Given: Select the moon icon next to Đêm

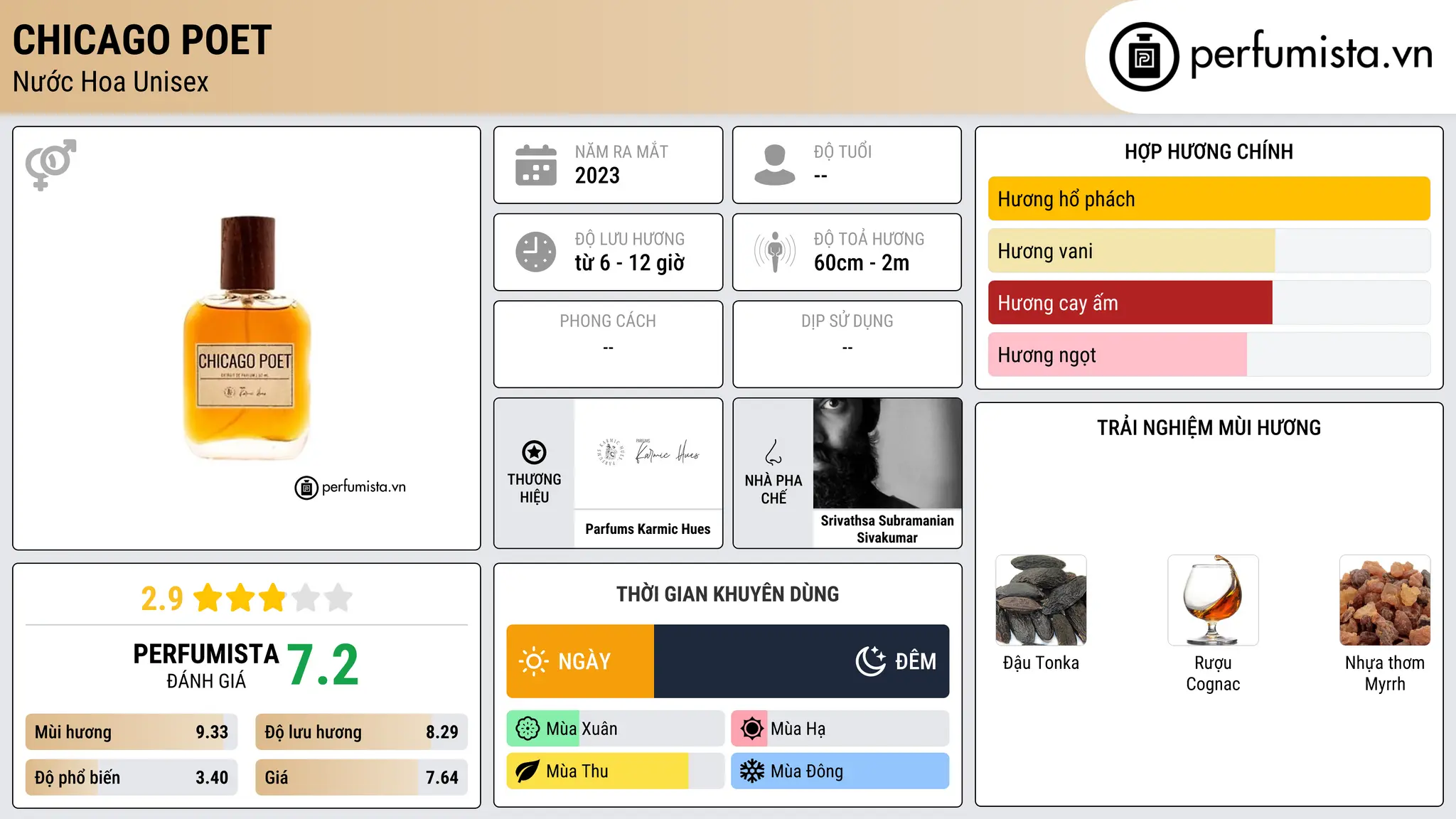Looking at the screenshot, I should click(x=870, y=661).
